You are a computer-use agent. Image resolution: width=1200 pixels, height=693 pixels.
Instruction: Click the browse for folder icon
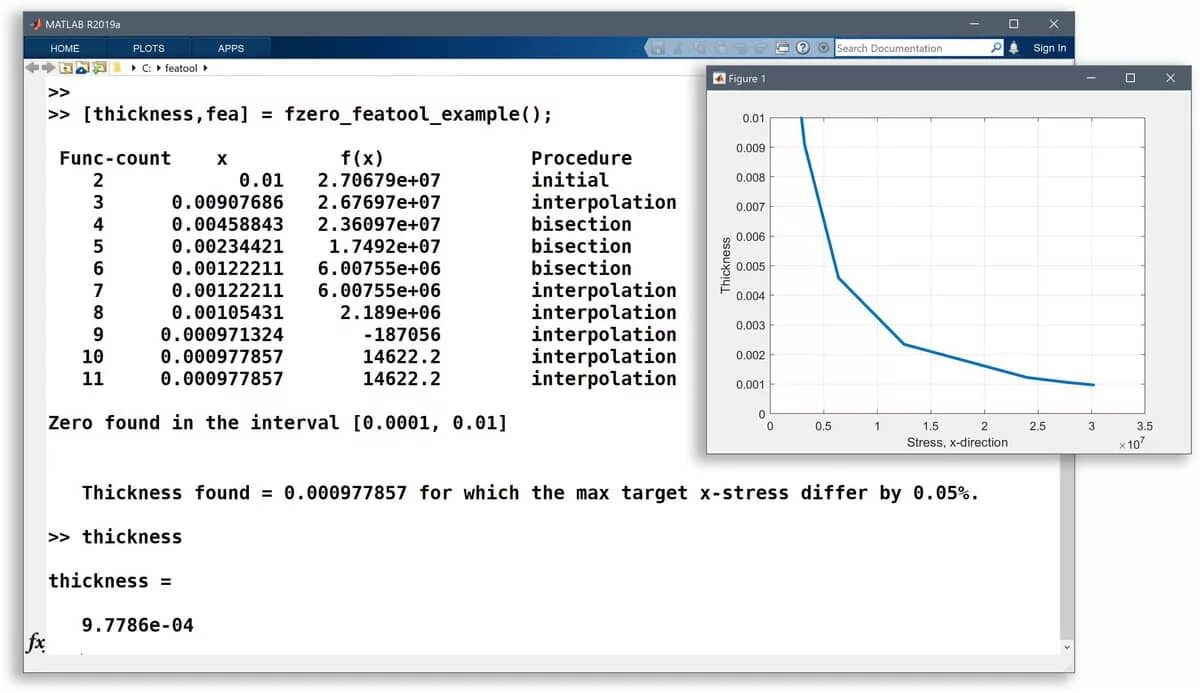pos(99,68)
